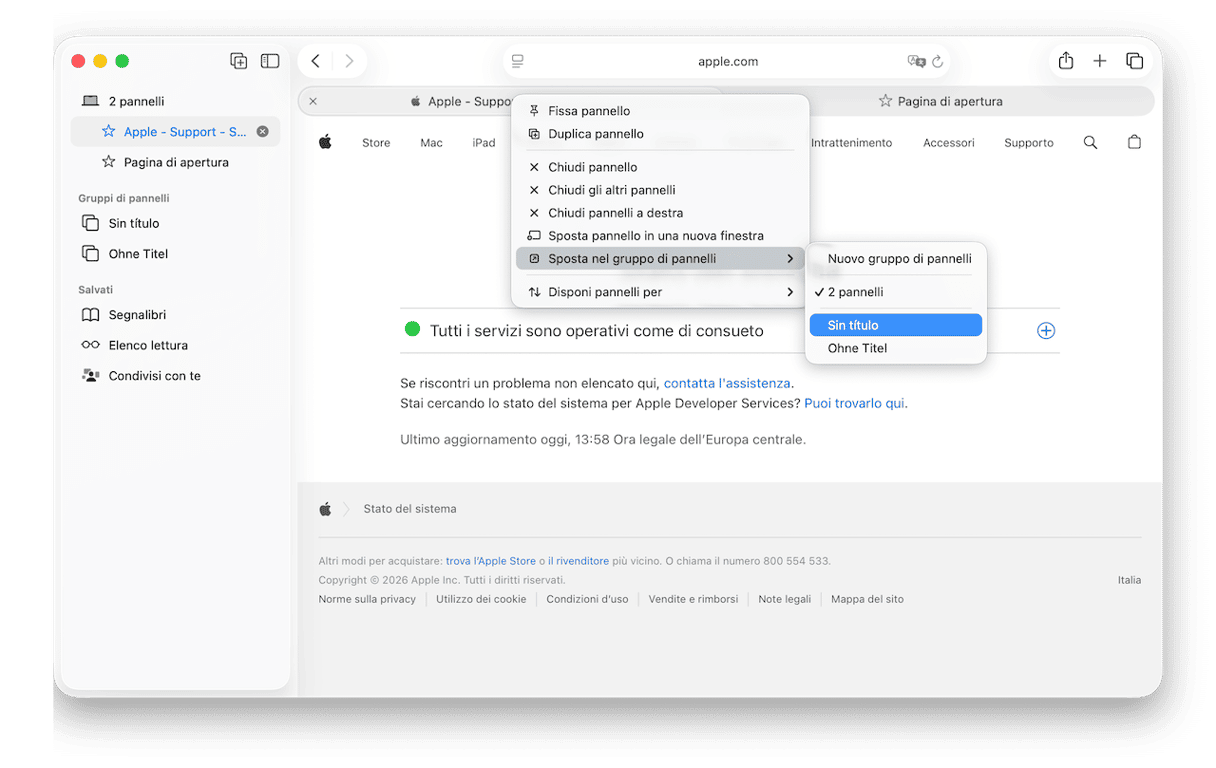Open iPad in the site navigation
Image resolution: width=1216 pixels, height=768 pixels.
pos(484,143)
